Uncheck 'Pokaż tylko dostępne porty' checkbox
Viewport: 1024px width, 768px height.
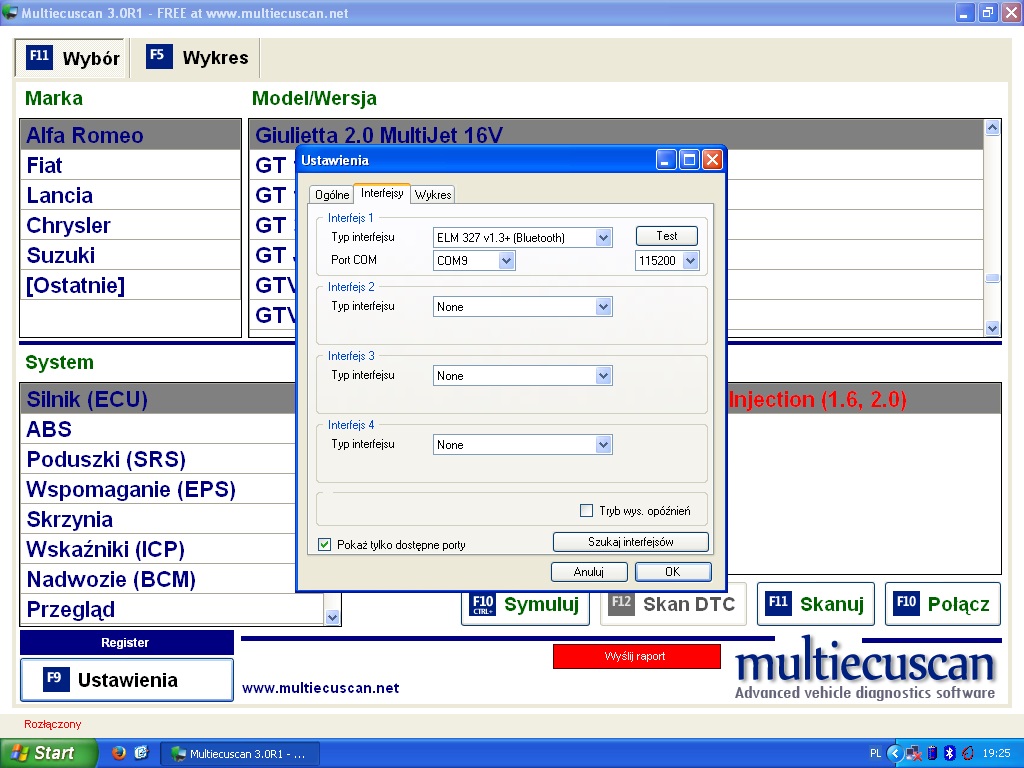coord(324,544)
